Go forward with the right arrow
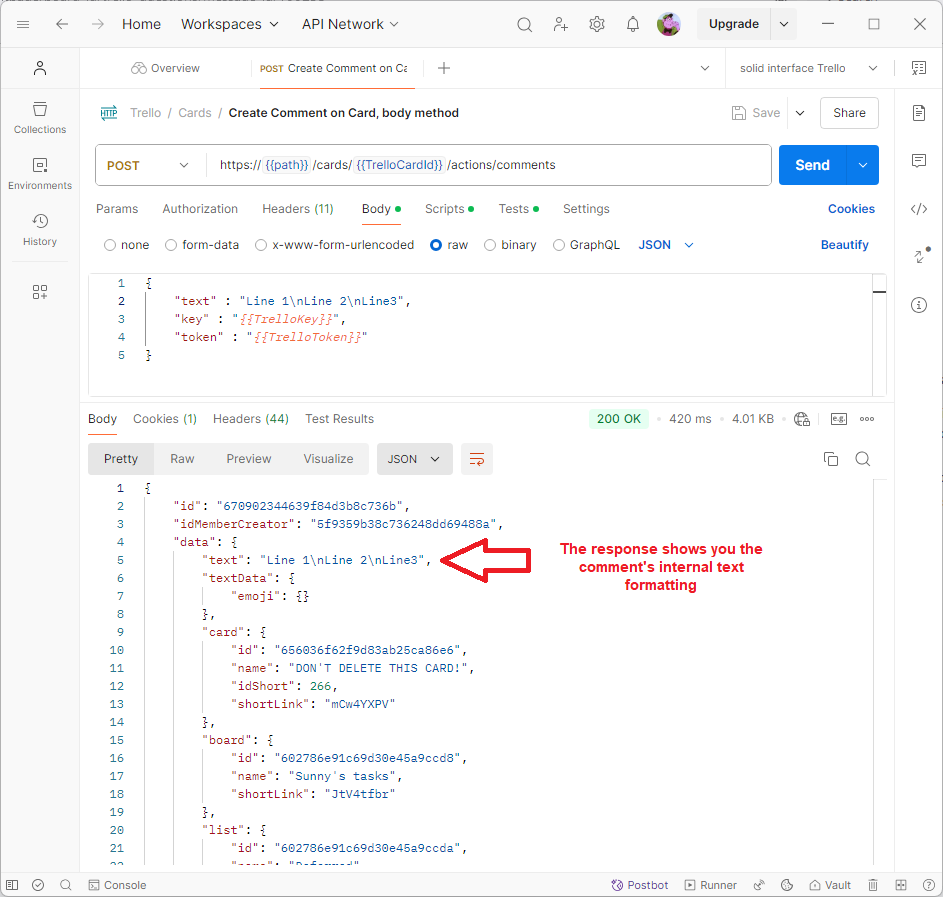Viewport: 948px width, 902px height. click(x=97, y=24)
